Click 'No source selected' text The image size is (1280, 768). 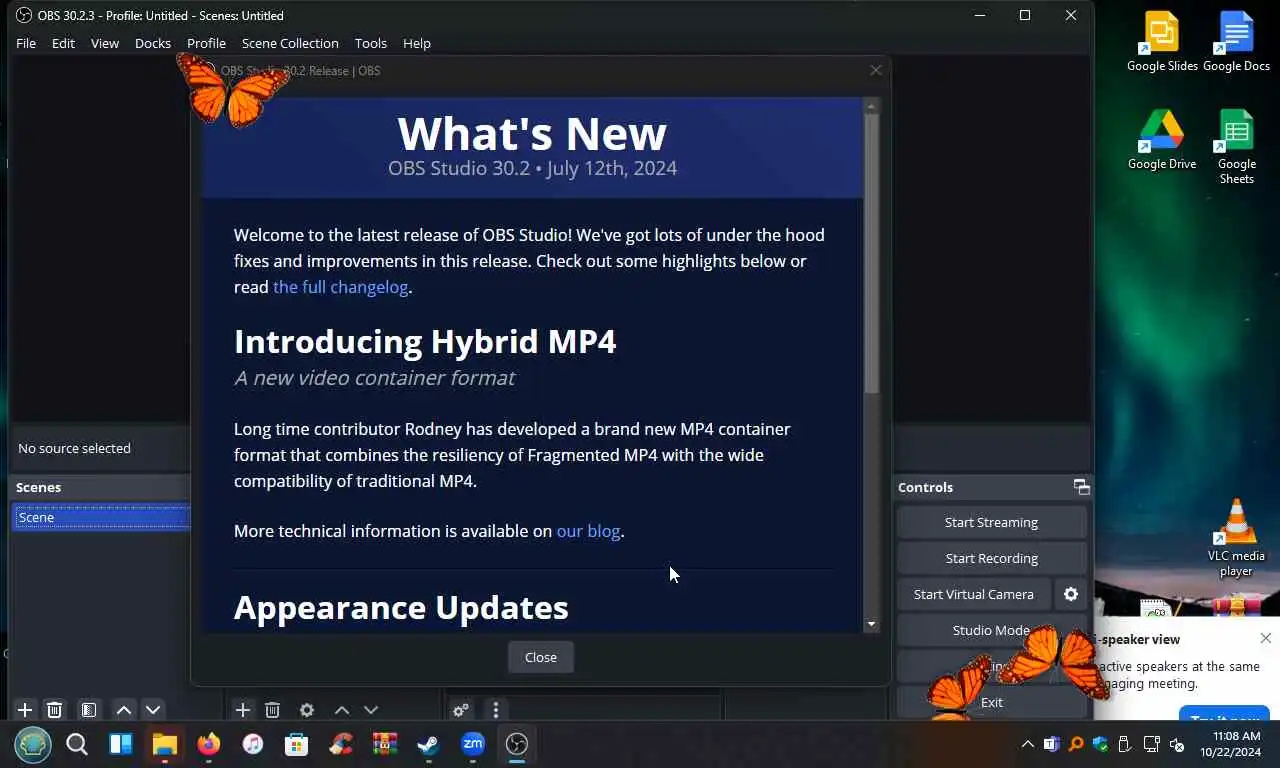click(x=74, y=448)
